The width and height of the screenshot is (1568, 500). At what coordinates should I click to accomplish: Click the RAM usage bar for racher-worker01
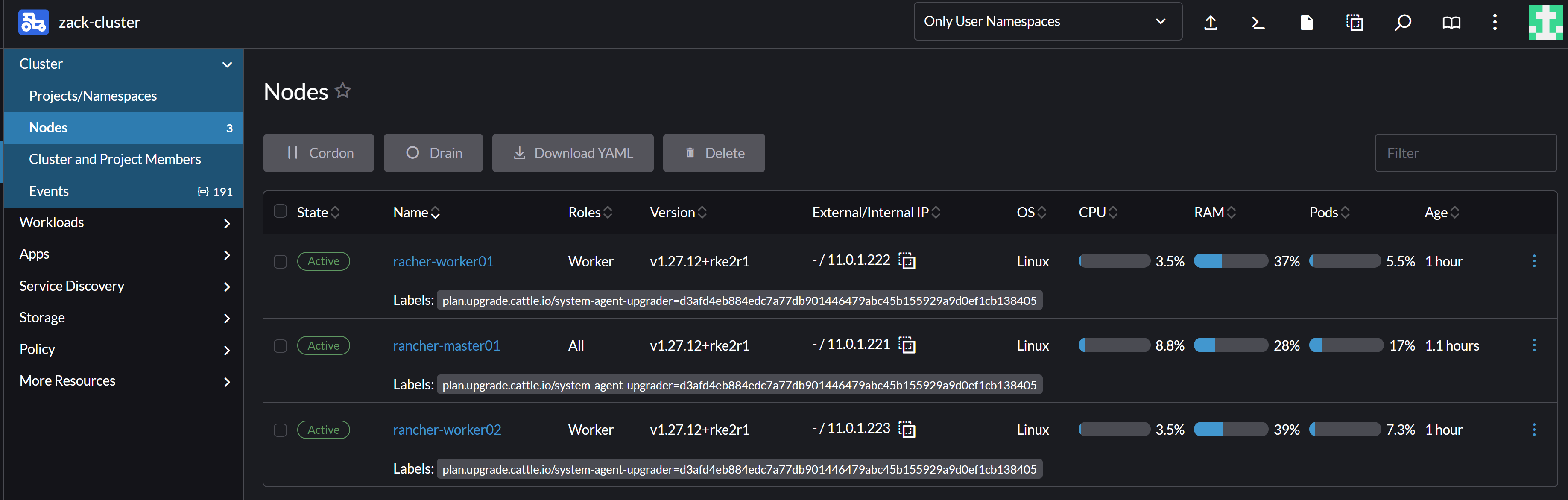click(x=1230, y=260)
